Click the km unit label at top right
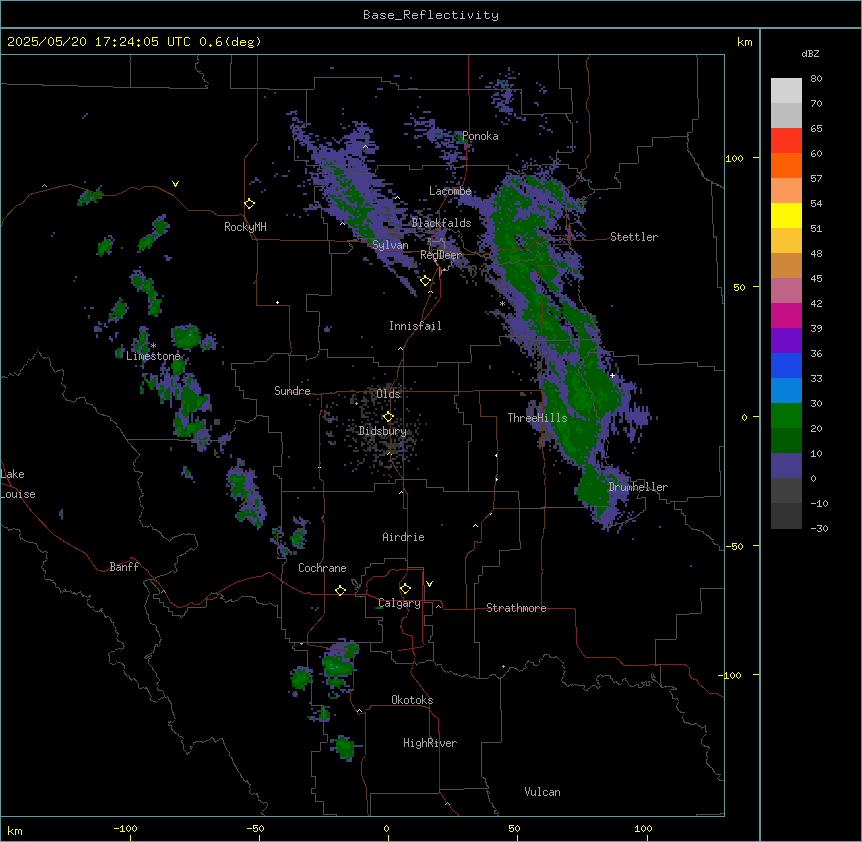 click(x=744, y=42)
